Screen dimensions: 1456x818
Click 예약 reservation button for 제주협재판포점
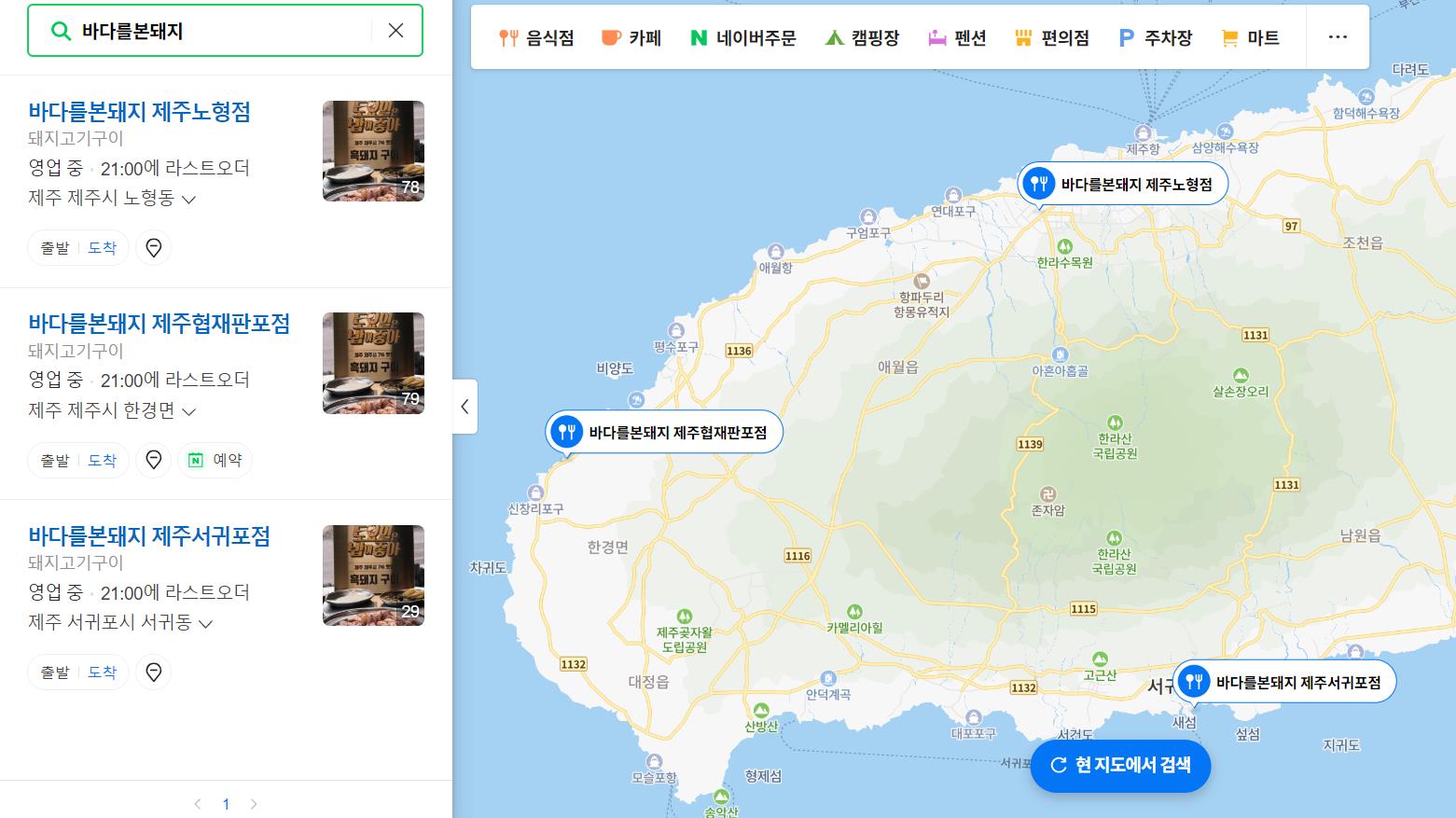[x=215, y=461]
